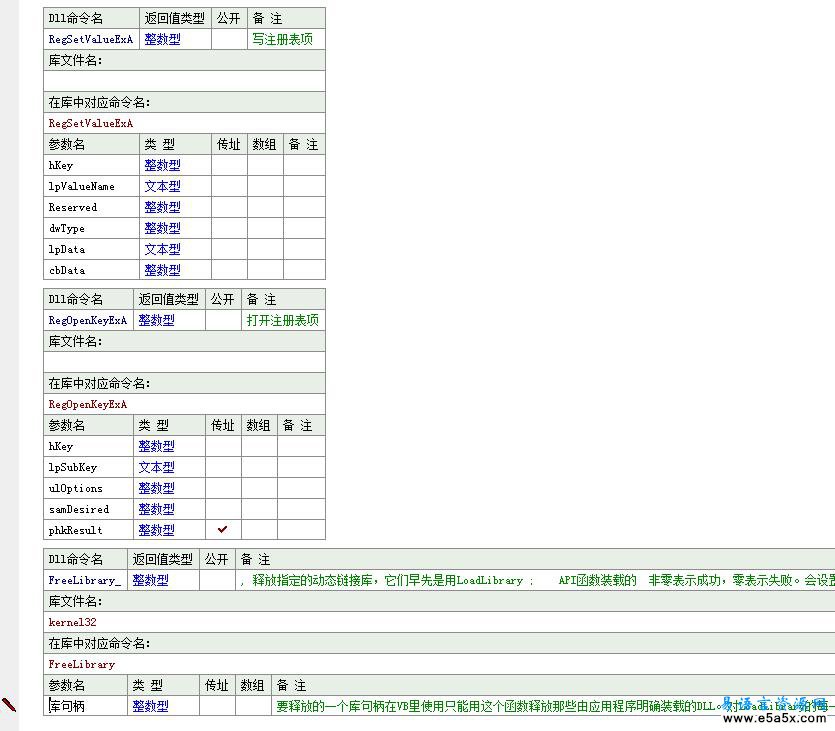
Task: Toggle the 数组 cell for cbData parameter
Action: (265, 270)
